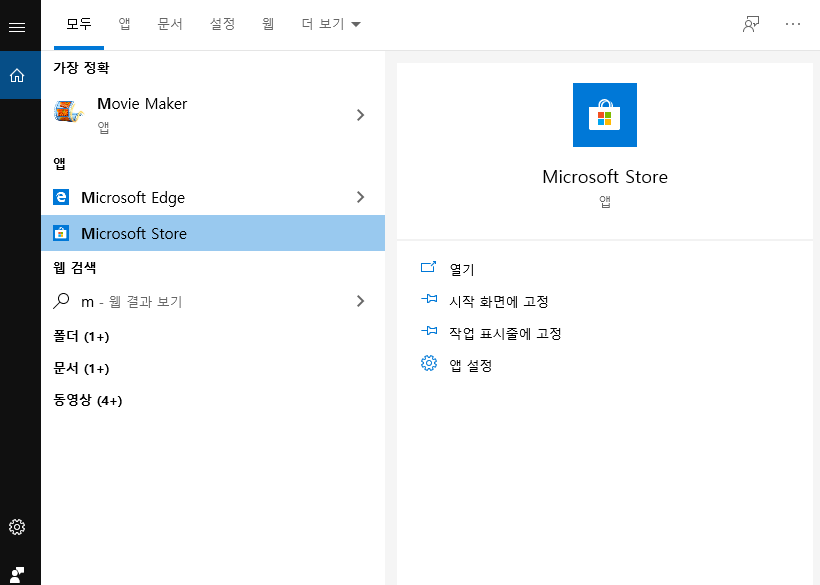Click the Movie Maker app icon
The image size is (820, 585).
[x=69, y=112]
